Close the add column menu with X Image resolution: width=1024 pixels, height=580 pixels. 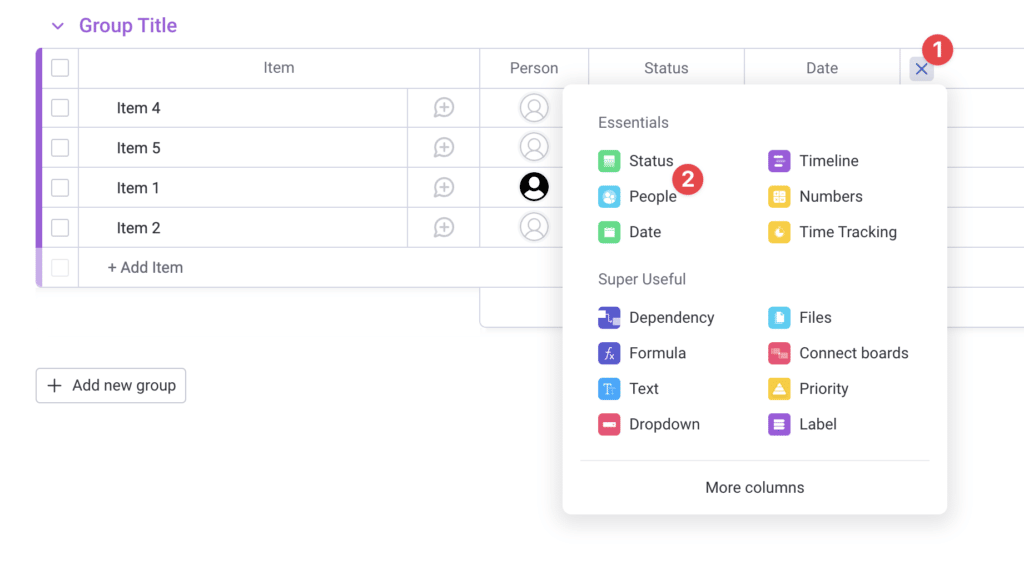921,69
